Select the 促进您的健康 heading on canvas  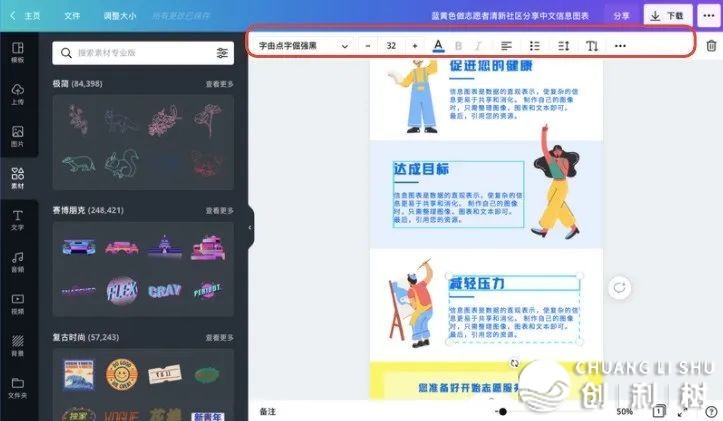pyautogui.click(x=491, y=65)
